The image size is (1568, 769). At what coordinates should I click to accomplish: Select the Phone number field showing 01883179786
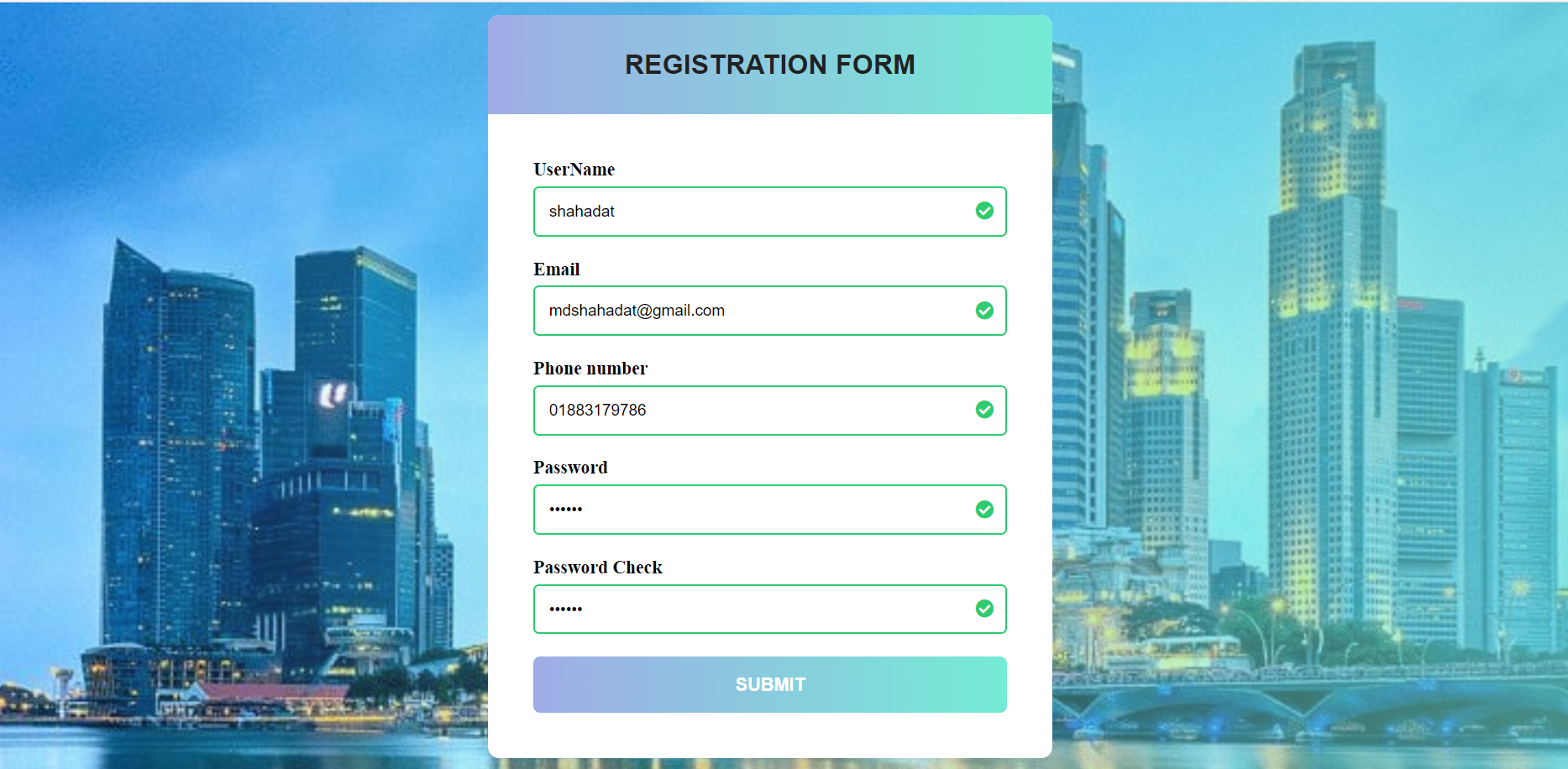pyautogui.click(x=770, y=411)
